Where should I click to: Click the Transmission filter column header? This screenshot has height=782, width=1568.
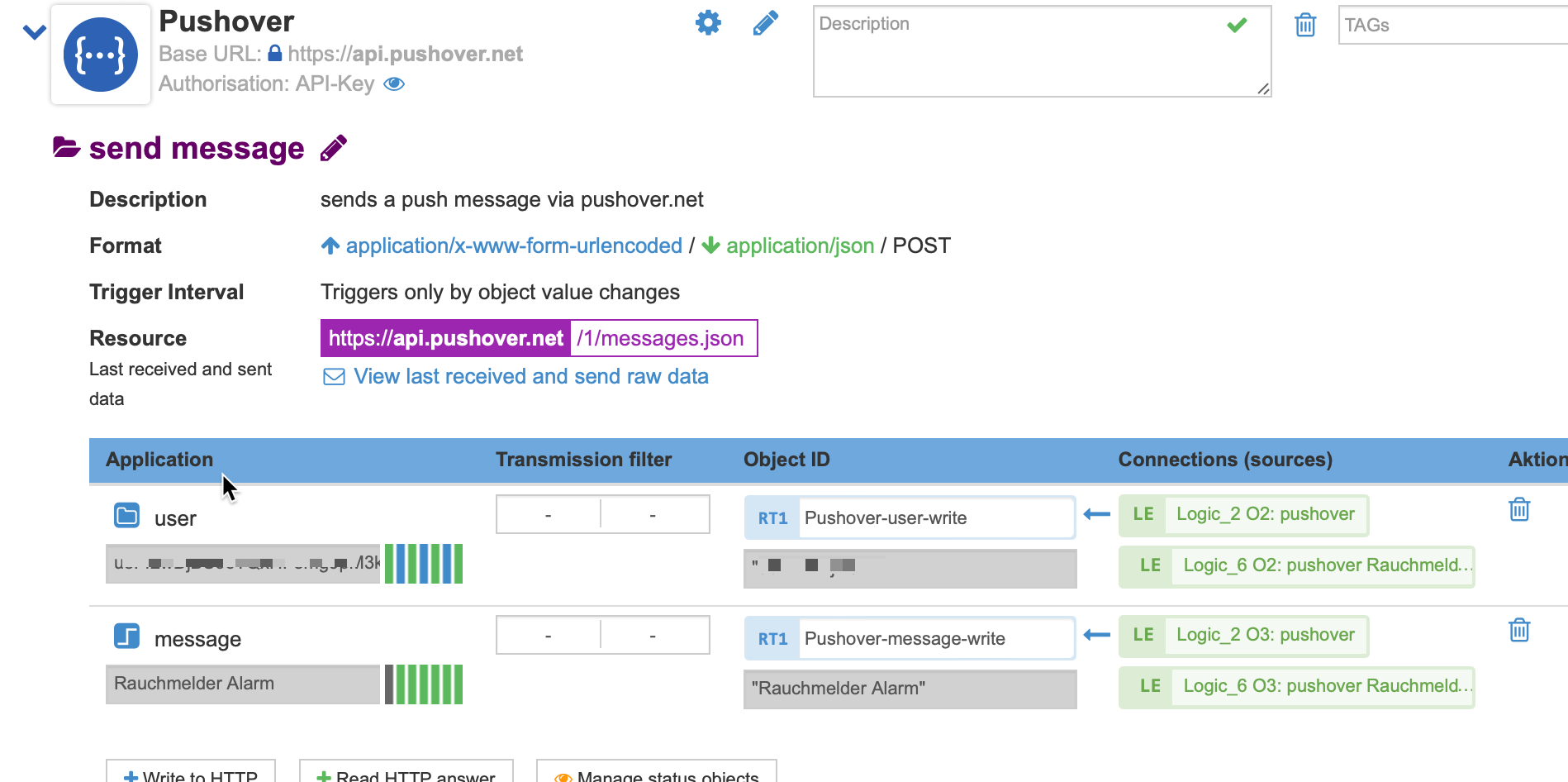(x=583, y=460)
